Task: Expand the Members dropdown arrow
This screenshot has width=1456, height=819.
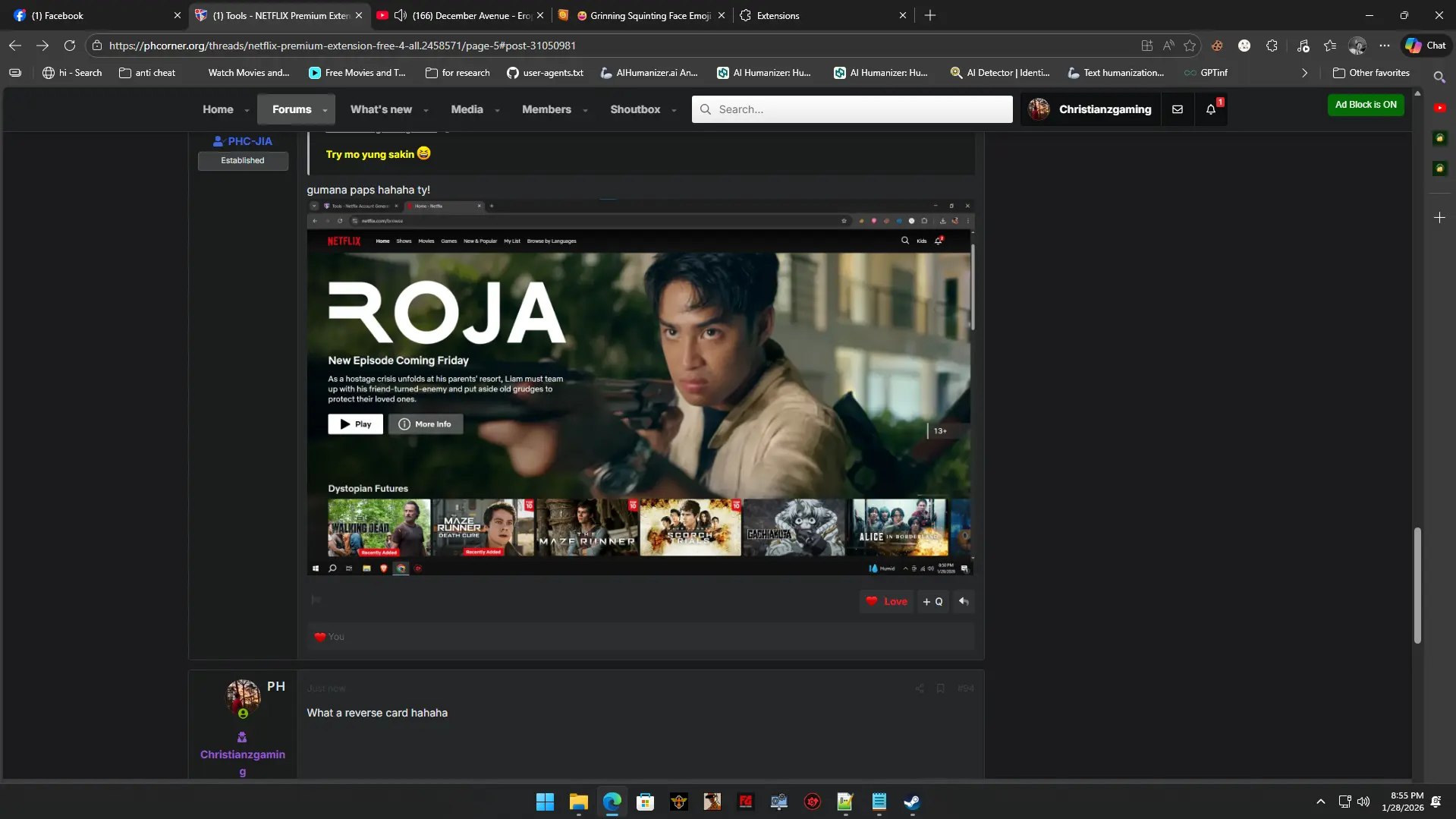Action: coord(585,110)
